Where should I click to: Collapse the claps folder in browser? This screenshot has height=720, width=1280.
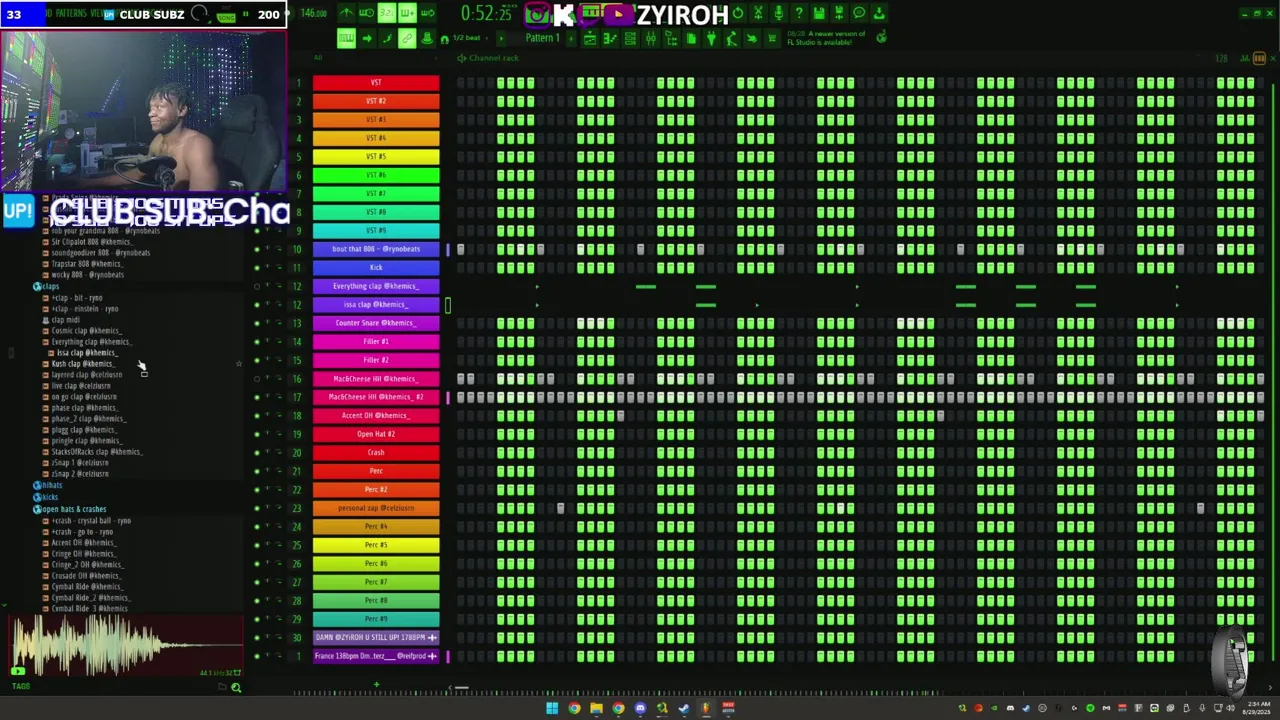pos(46,286)
